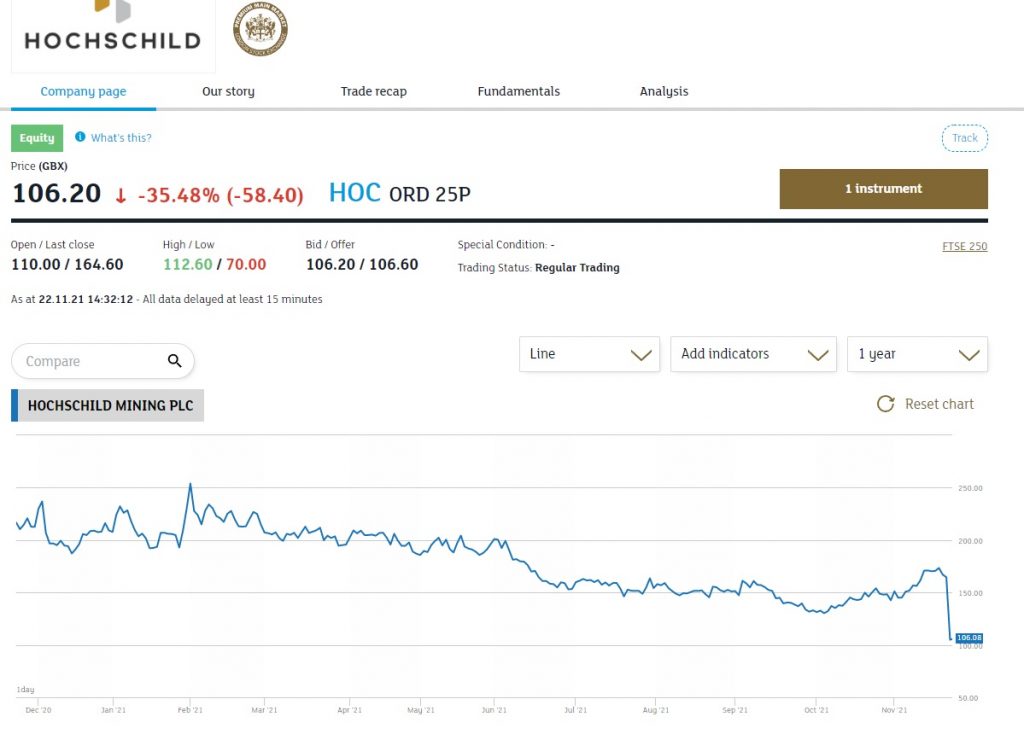The width and height of the screenshot is (1024, 734).
Task: Click the ORD 25P share class text
Action: pyautogui.click(x=430, y=195)
